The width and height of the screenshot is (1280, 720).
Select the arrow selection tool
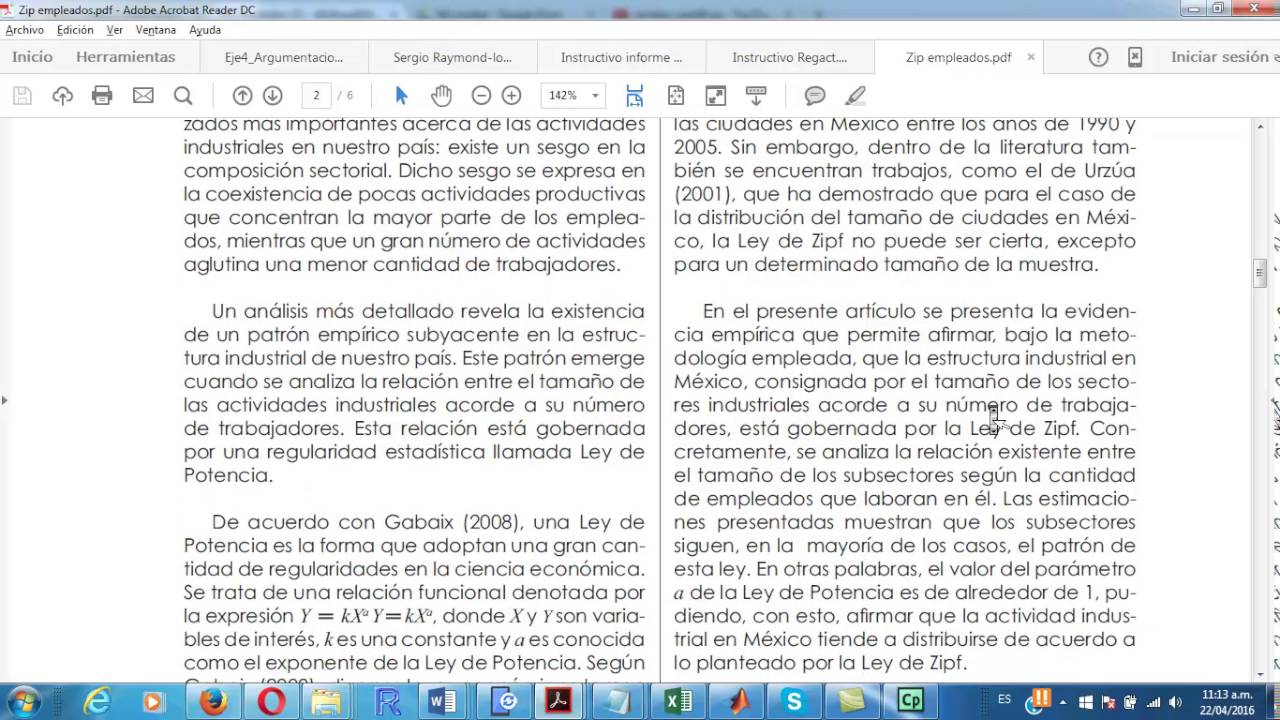pyautogui.click(x=401, y=96)
